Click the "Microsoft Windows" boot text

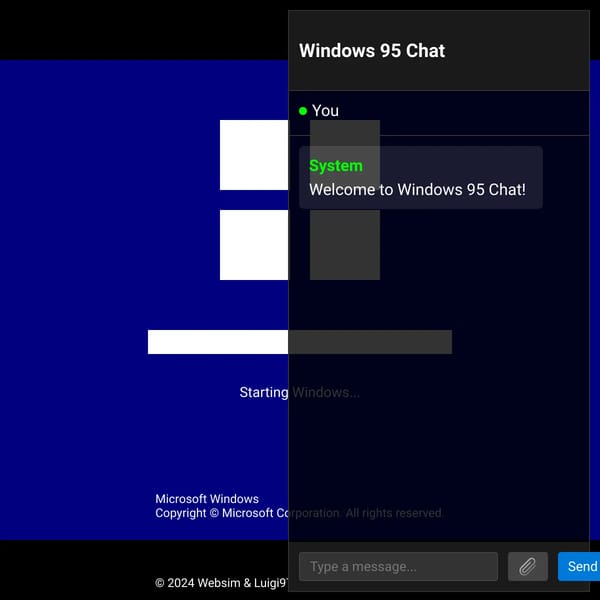pos(207,499)
